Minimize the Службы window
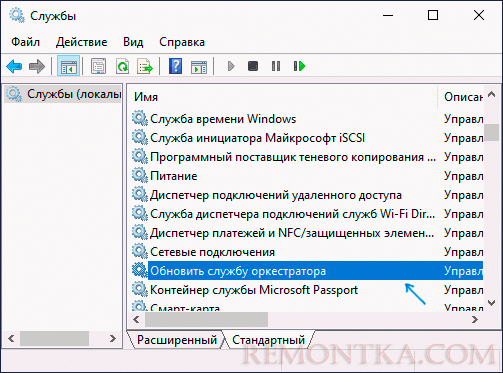The image size is (503, 373). [x=388, y=15]
